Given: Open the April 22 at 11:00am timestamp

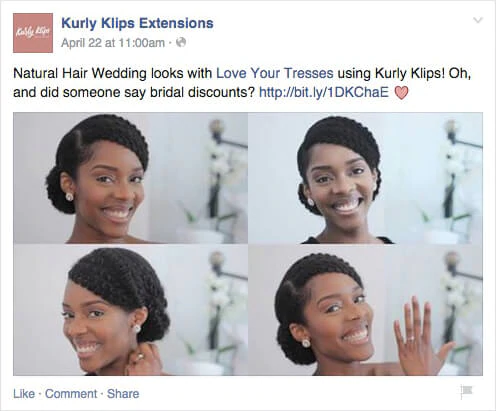Looking at the screenshot, I should point(113,43).
